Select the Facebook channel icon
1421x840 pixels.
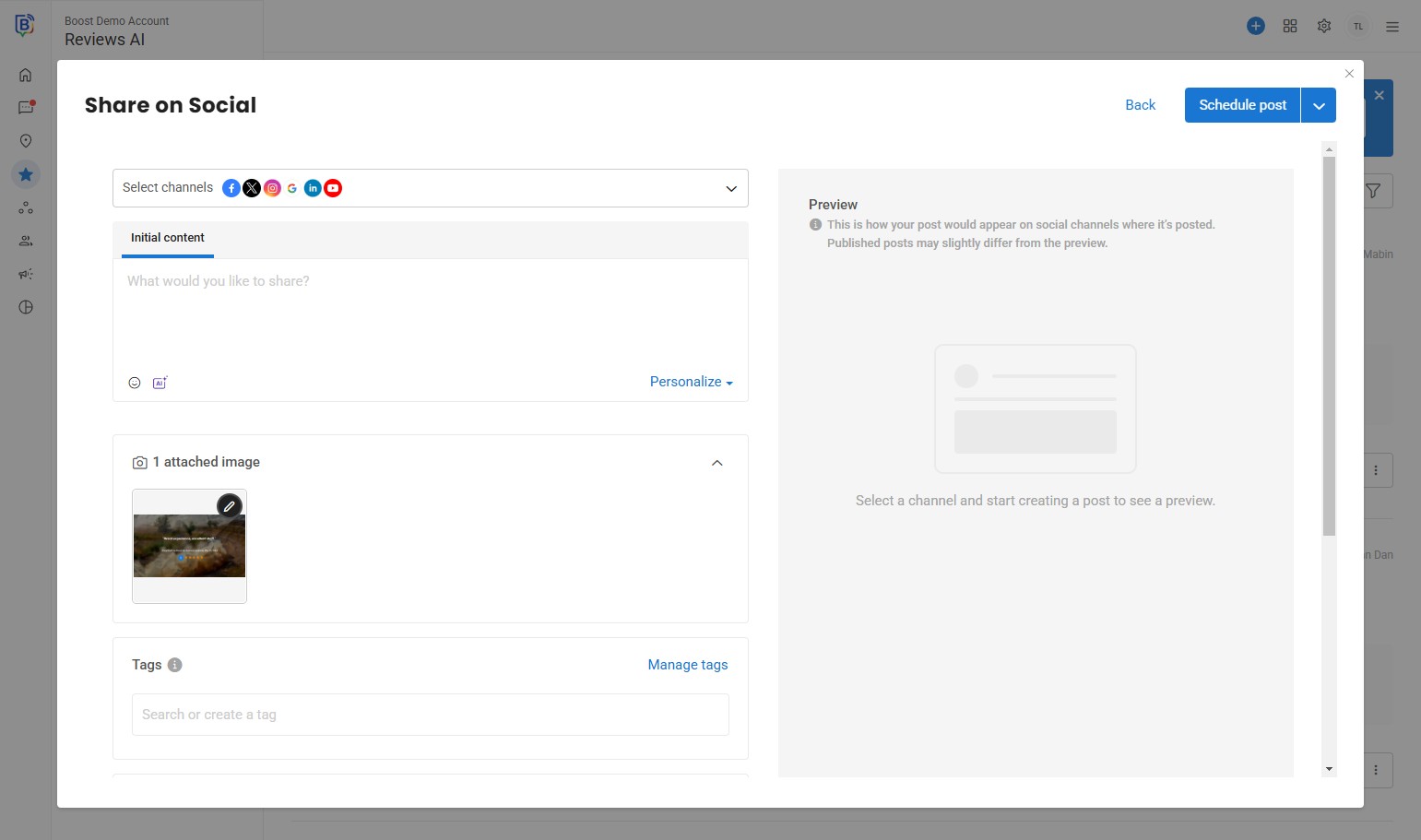click(x=231, y=188)
